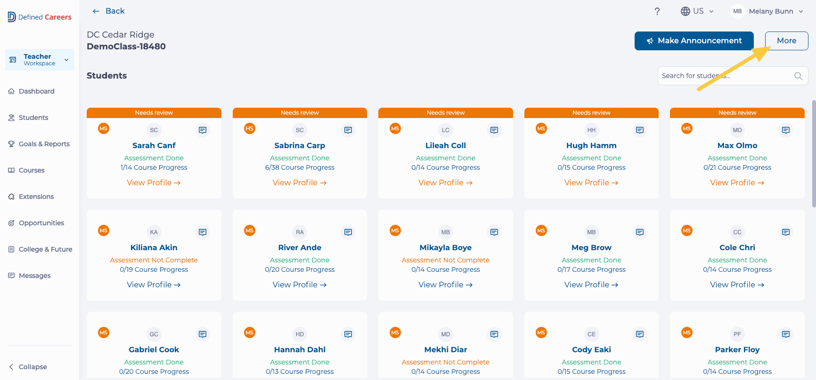Open Goals & Reports in sidebar

39,144
